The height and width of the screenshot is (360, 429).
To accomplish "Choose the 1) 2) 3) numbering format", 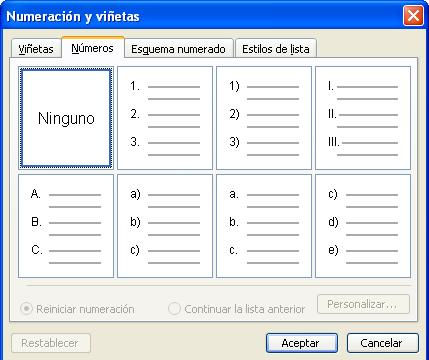I will pyautogui.click(x=264, y=118).
